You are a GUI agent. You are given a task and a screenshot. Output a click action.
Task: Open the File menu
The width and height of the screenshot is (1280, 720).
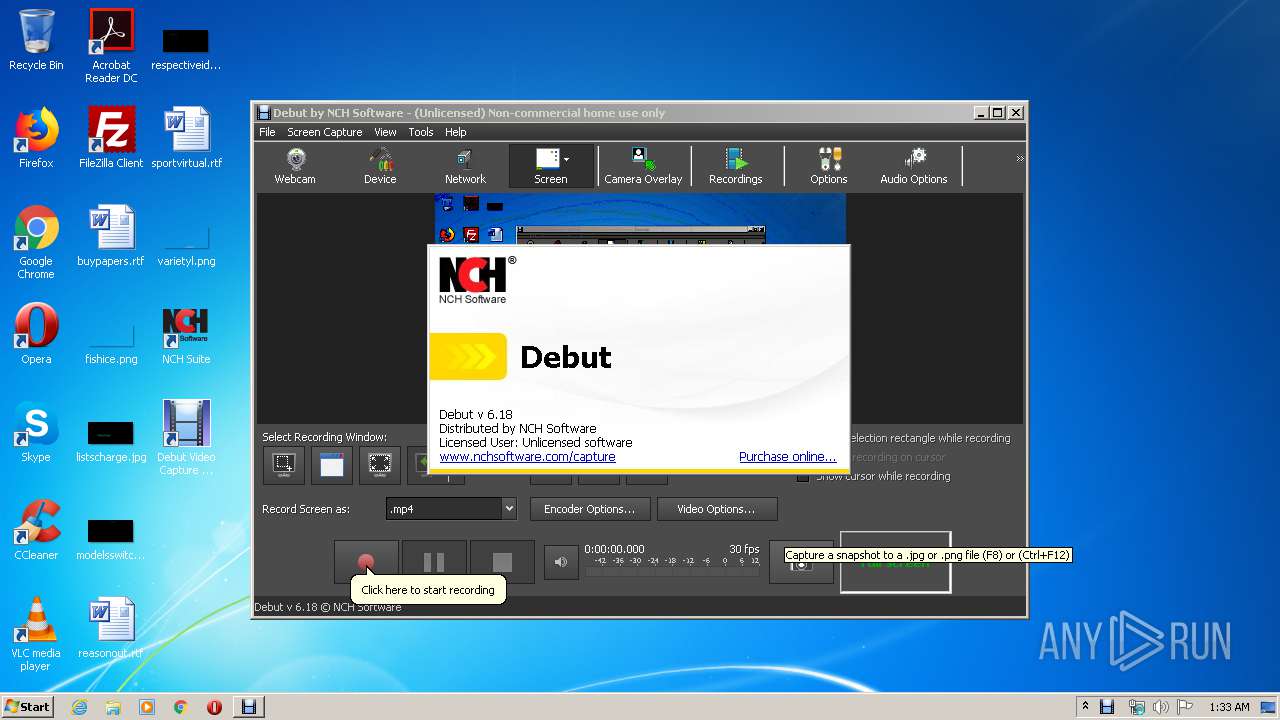(267, 132)
